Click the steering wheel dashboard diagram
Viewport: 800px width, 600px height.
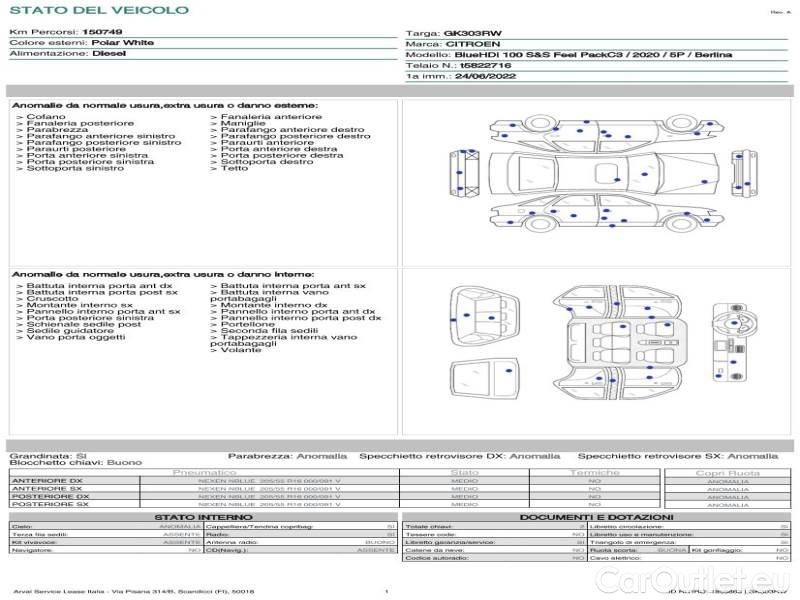click(x=735, y=342)
